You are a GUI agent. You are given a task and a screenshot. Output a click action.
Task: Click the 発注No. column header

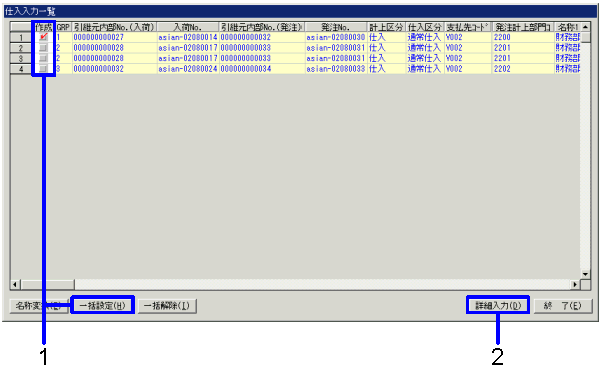coord(336,27)
